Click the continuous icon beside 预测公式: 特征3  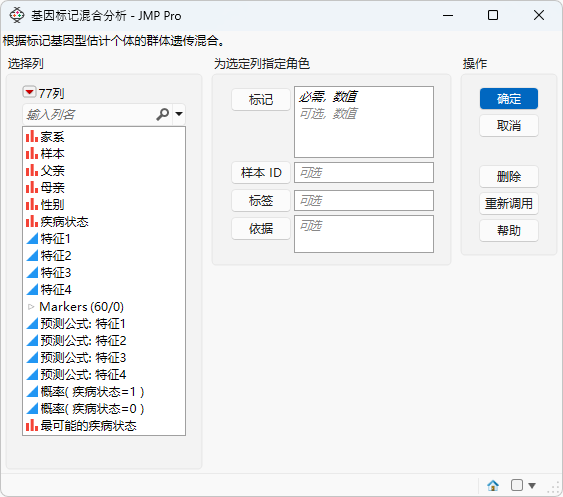tap(32, 358)
